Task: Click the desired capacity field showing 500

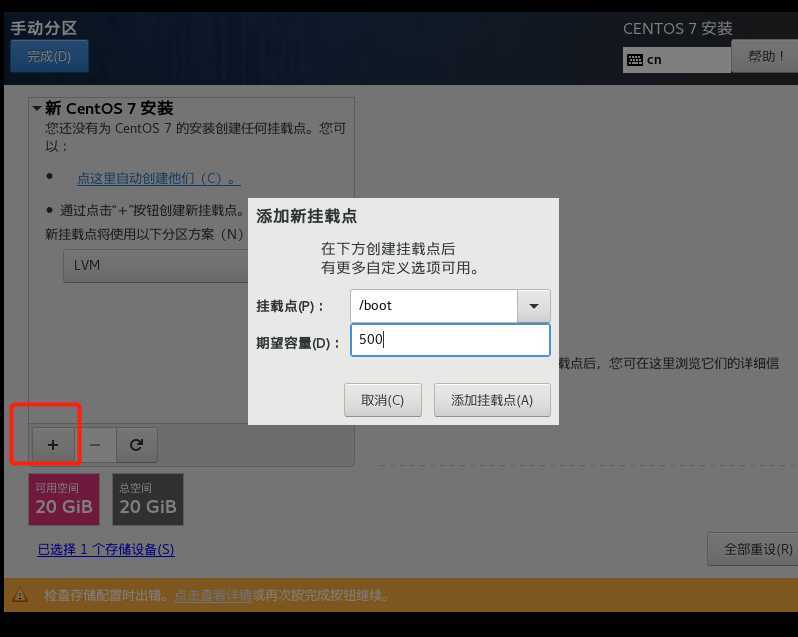Action: click(x=450, y=340)
